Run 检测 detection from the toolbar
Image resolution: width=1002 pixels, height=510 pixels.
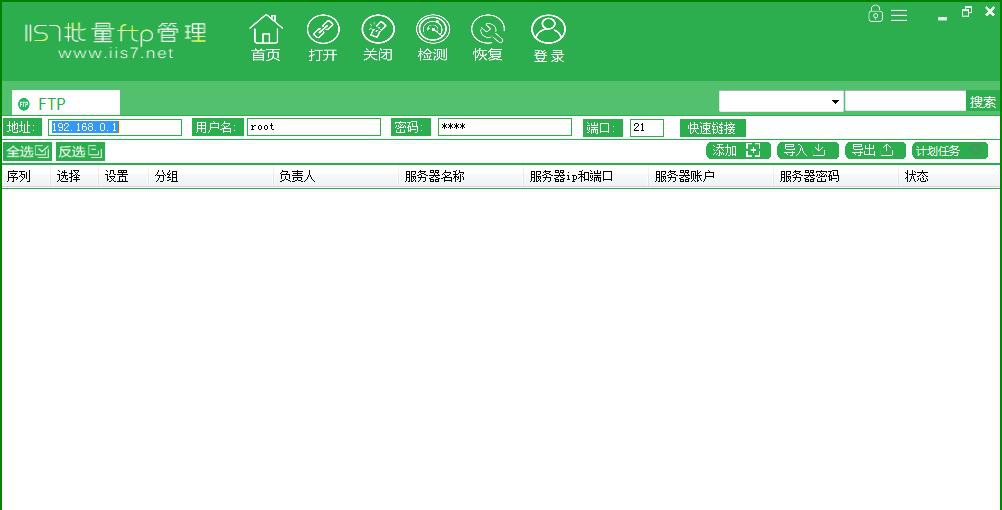tap(433, 38)
